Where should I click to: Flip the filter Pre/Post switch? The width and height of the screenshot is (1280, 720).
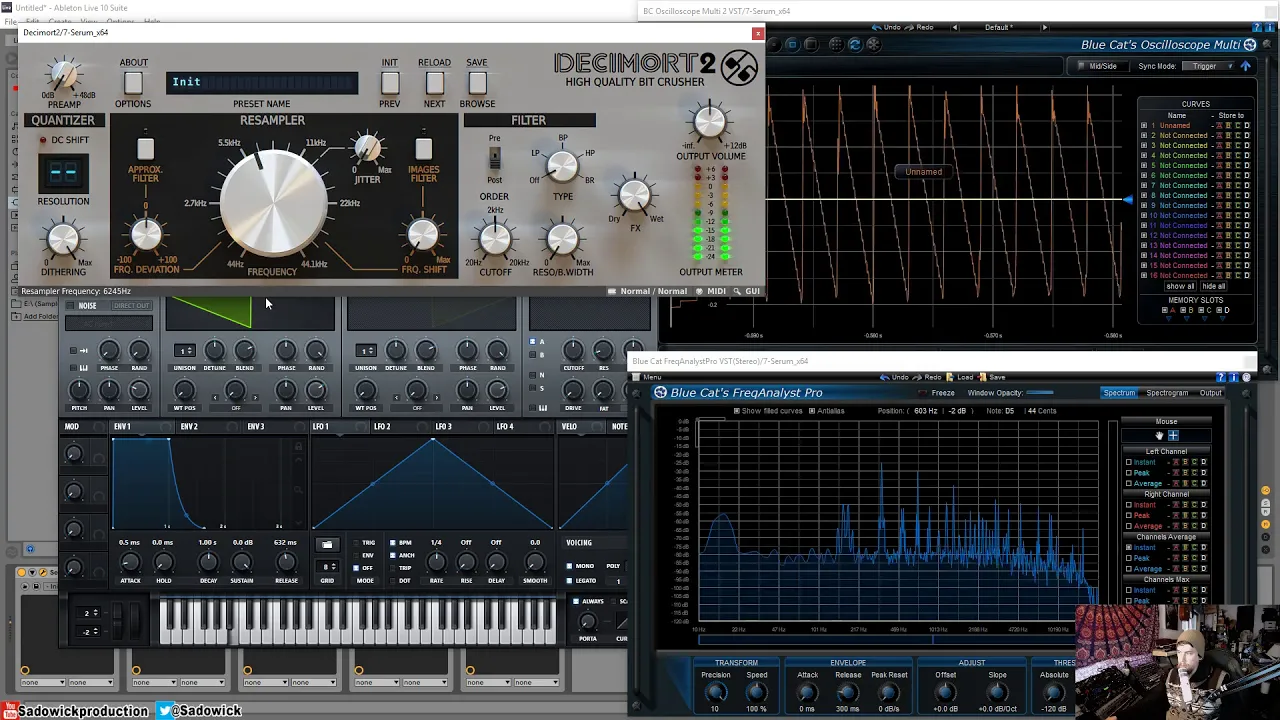click(494, 158)
